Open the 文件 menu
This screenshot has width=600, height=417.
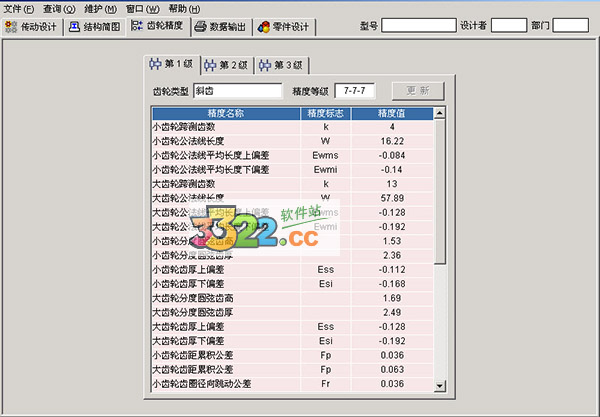tap(18, 8)
